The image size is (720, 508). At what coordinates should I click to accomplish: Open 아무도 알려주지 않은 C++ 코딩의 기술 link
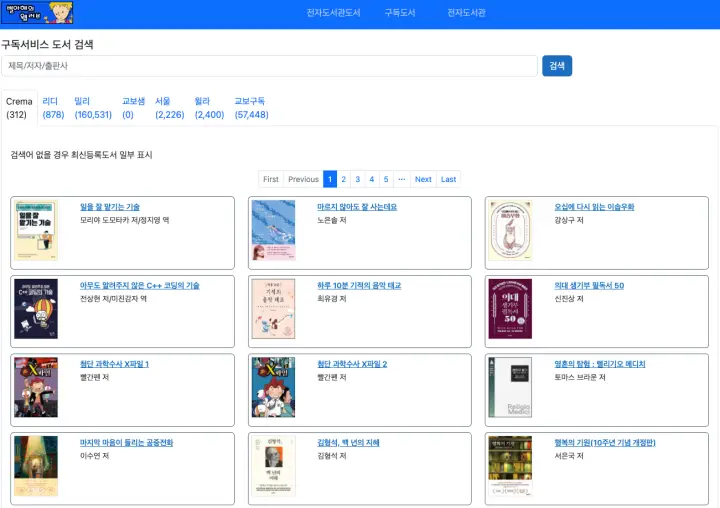[x=140, y=286]
